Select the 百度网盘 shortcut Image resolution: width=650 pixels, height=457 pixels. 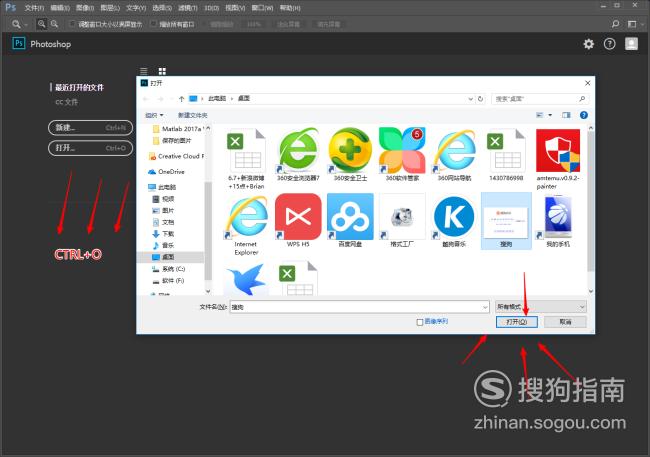click(x=350, y=221)
